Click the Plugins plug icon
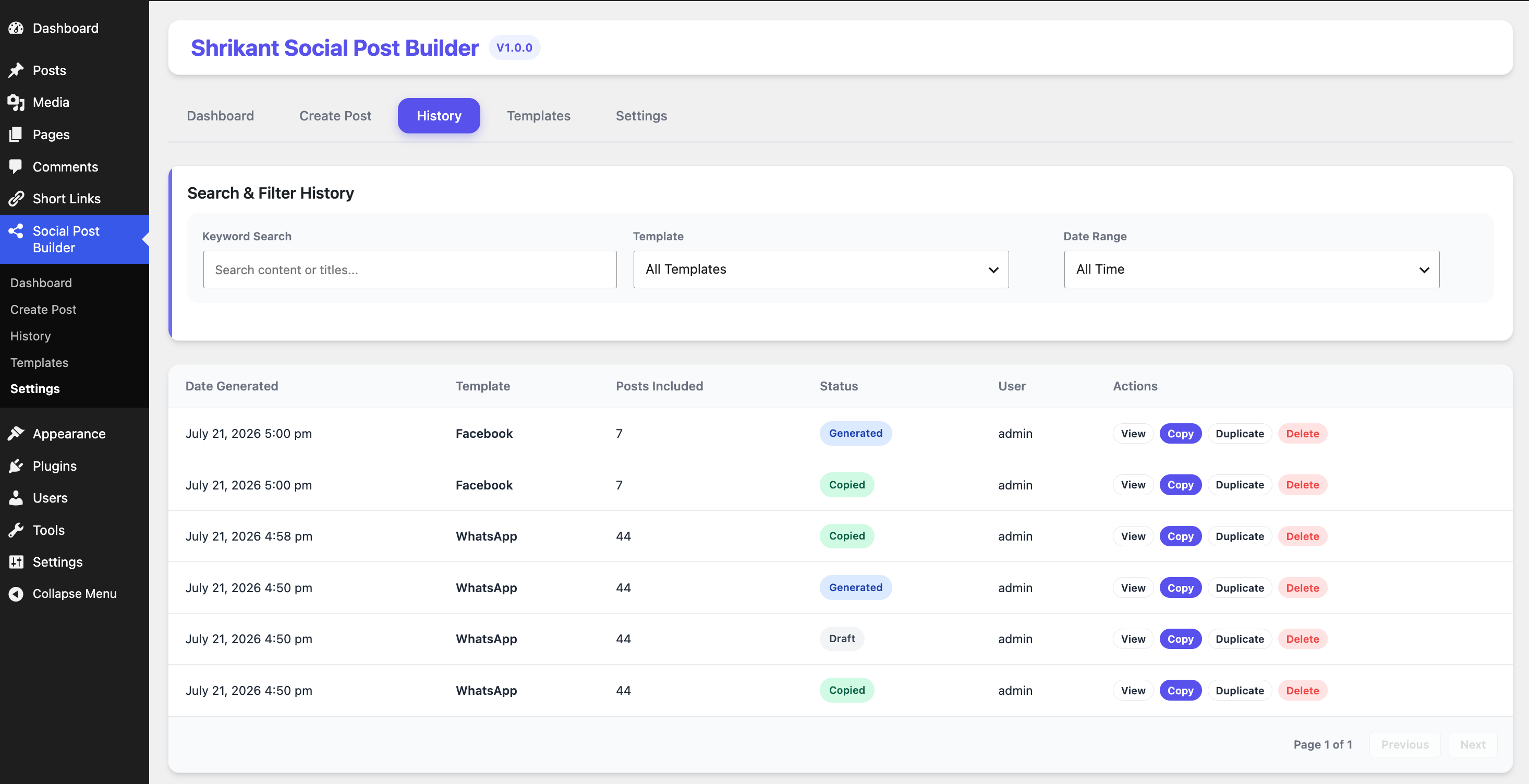 [16, 465]
